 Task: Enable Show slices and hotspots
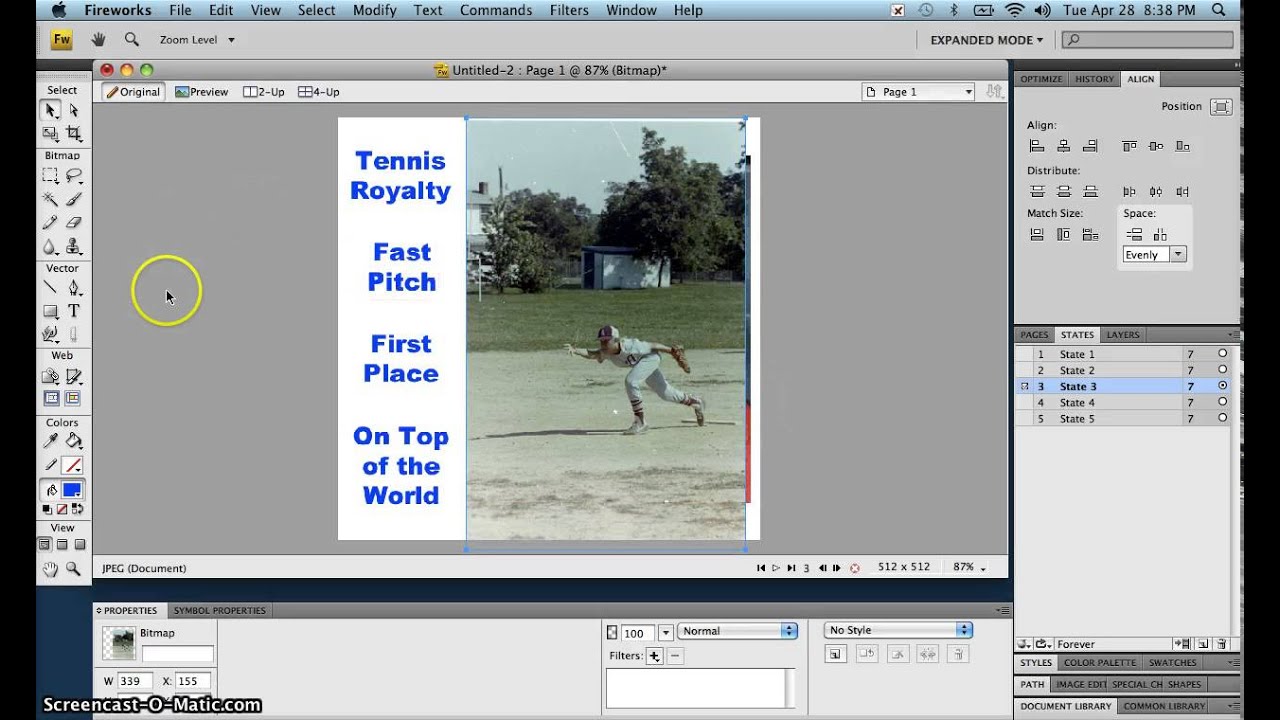point(73,398)
